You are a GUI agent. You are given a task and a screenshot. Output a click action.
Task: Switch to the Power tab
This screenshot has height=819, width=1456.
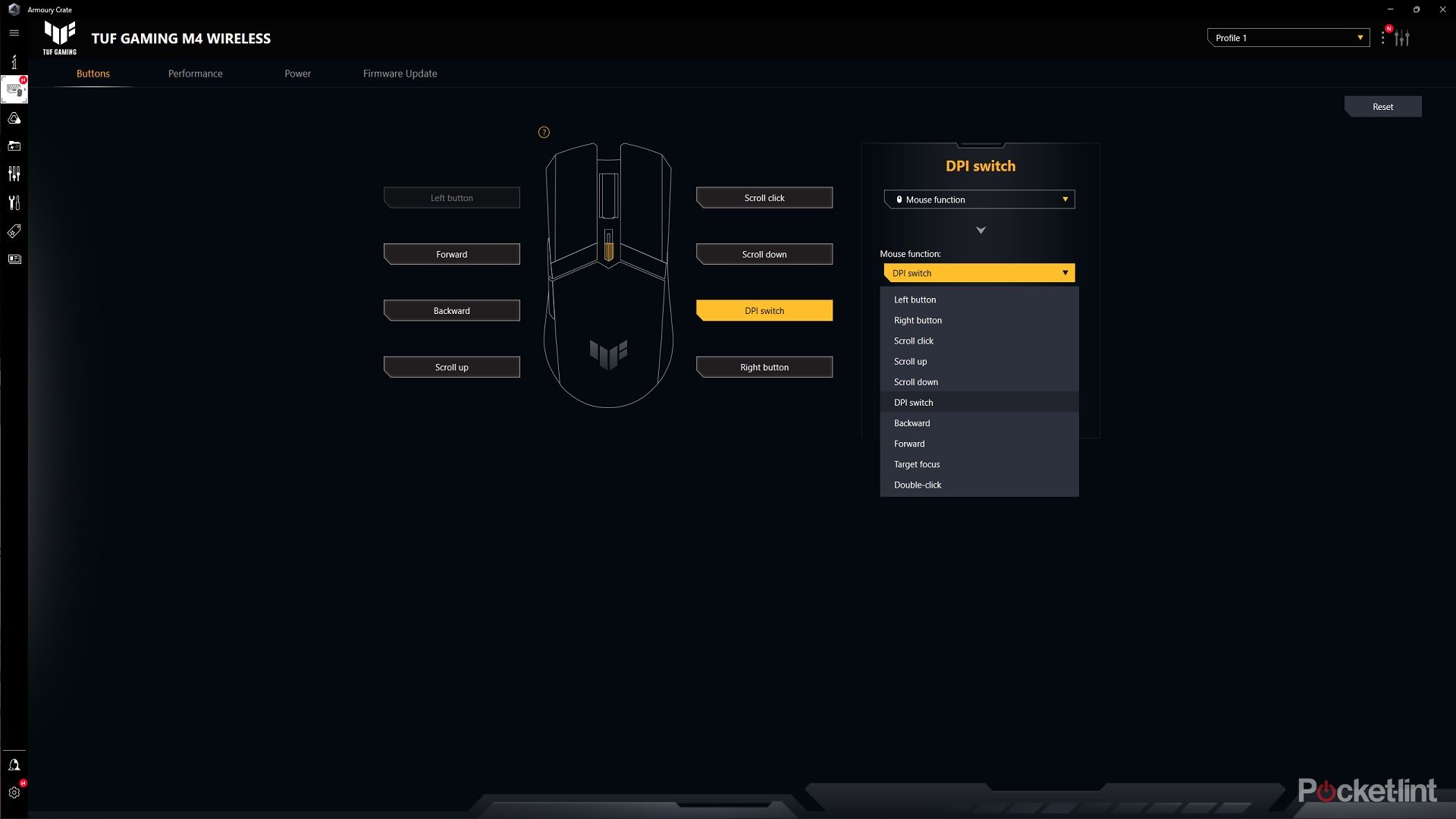click(298, 74)
